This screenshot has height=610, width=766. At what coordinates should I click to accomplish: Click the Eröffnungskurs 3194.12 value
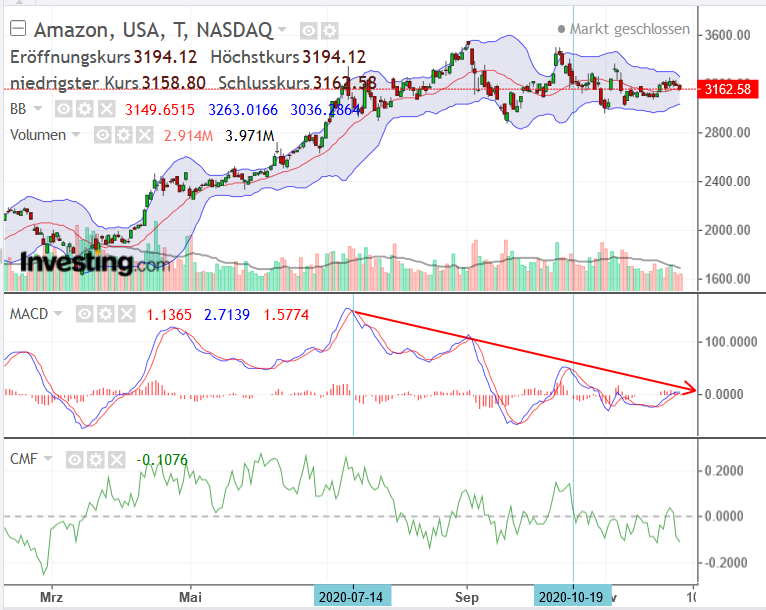click(x=165, y=57)
